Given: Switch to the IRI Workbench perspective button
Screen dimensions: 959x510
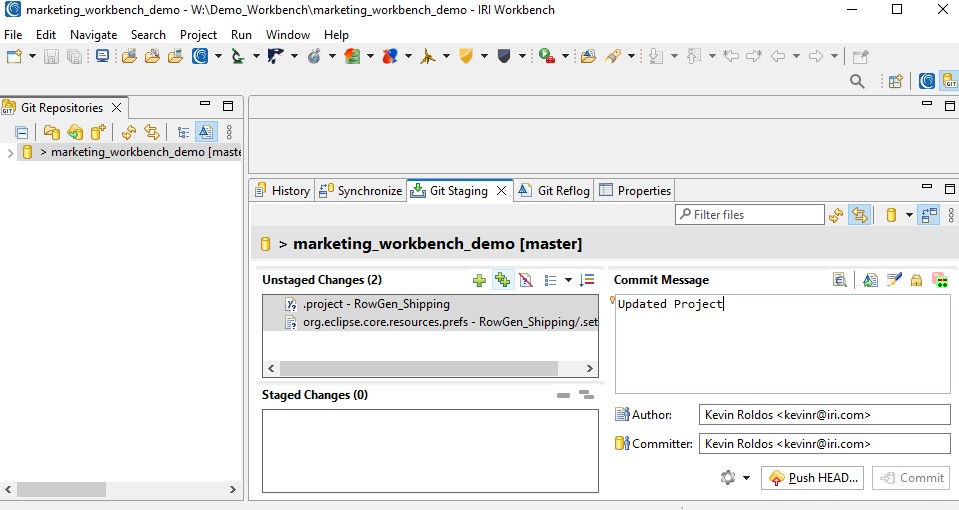Looking at the screenshot, I should [927, 81].
